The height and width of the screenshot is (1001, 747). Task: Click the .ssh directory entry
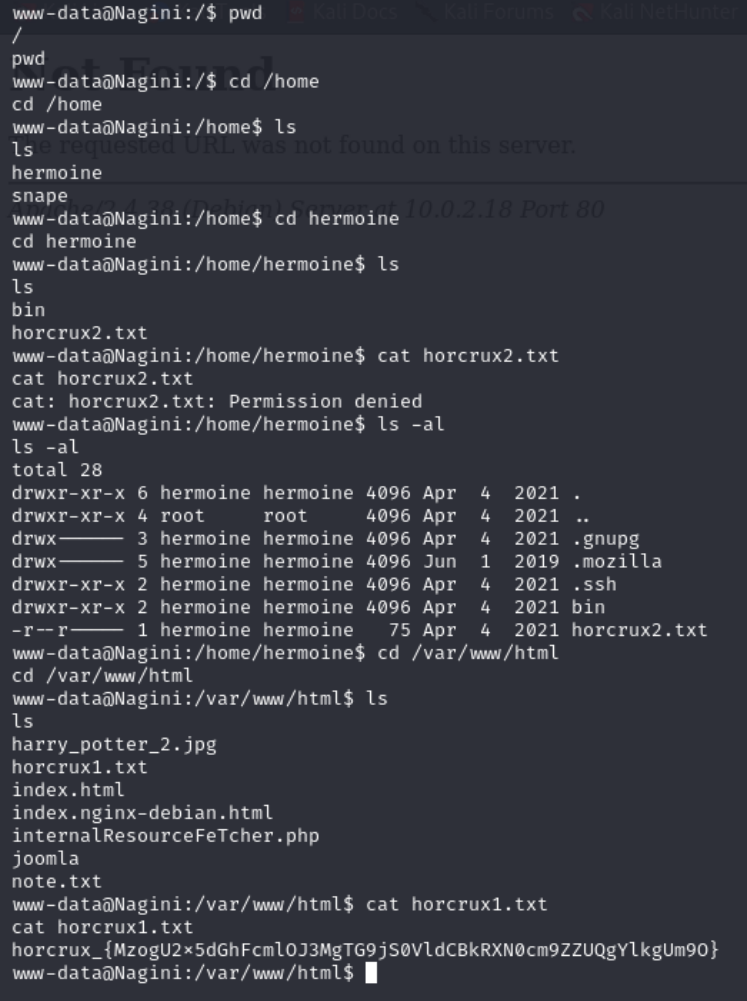tap(594, 584)
